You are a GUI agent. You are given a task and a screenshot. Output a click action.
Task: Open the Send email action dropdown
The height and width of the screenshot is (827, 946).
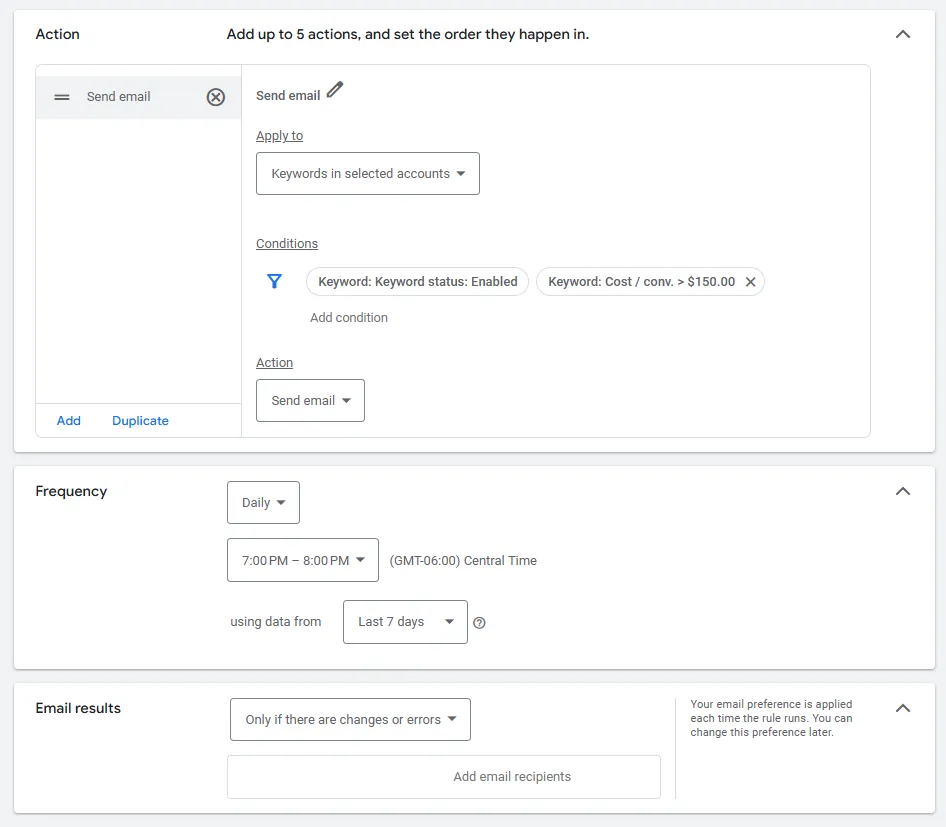point(310,400)
